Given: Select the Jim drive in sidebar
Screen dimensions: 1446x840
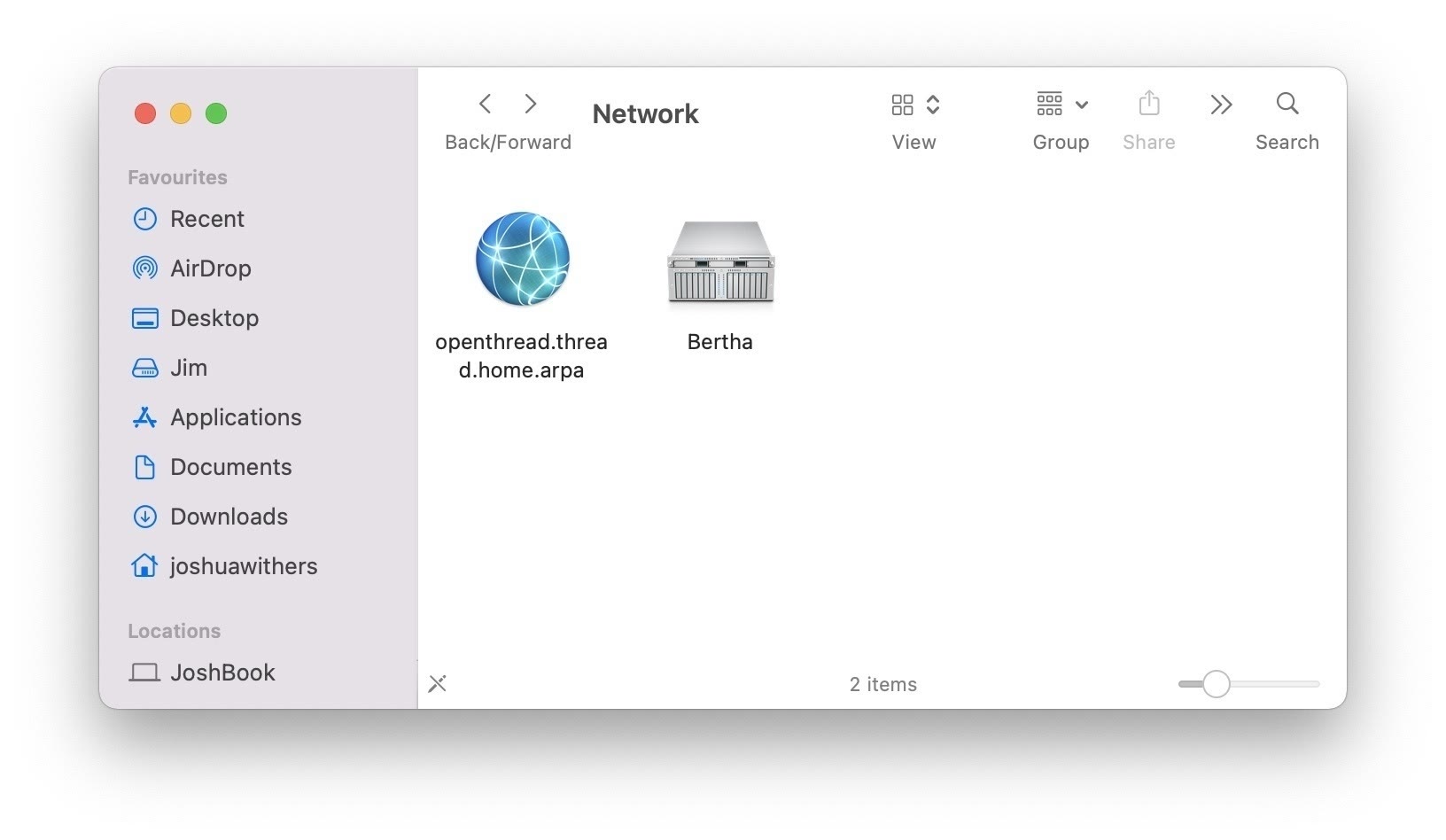Looking at the screenshot, I should (188, 368).
